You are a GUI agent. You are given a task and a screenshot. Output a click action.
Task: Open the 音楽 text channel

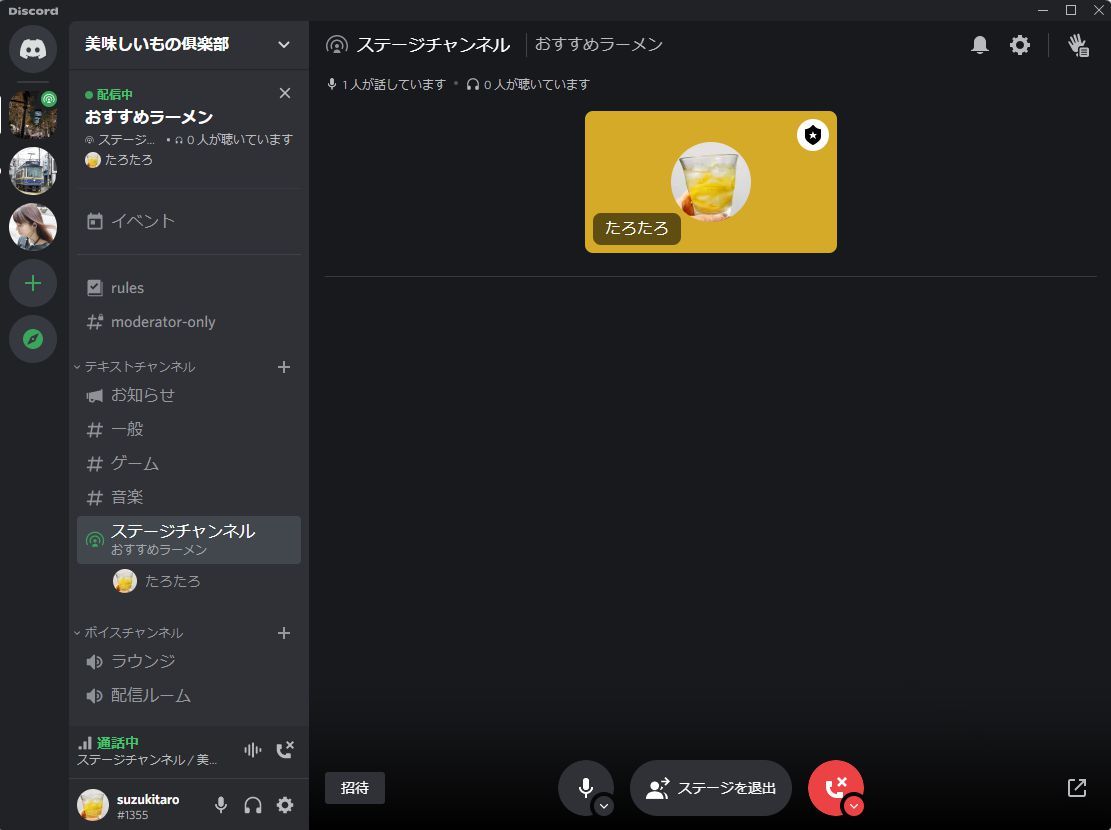click(x=188, y=498)
